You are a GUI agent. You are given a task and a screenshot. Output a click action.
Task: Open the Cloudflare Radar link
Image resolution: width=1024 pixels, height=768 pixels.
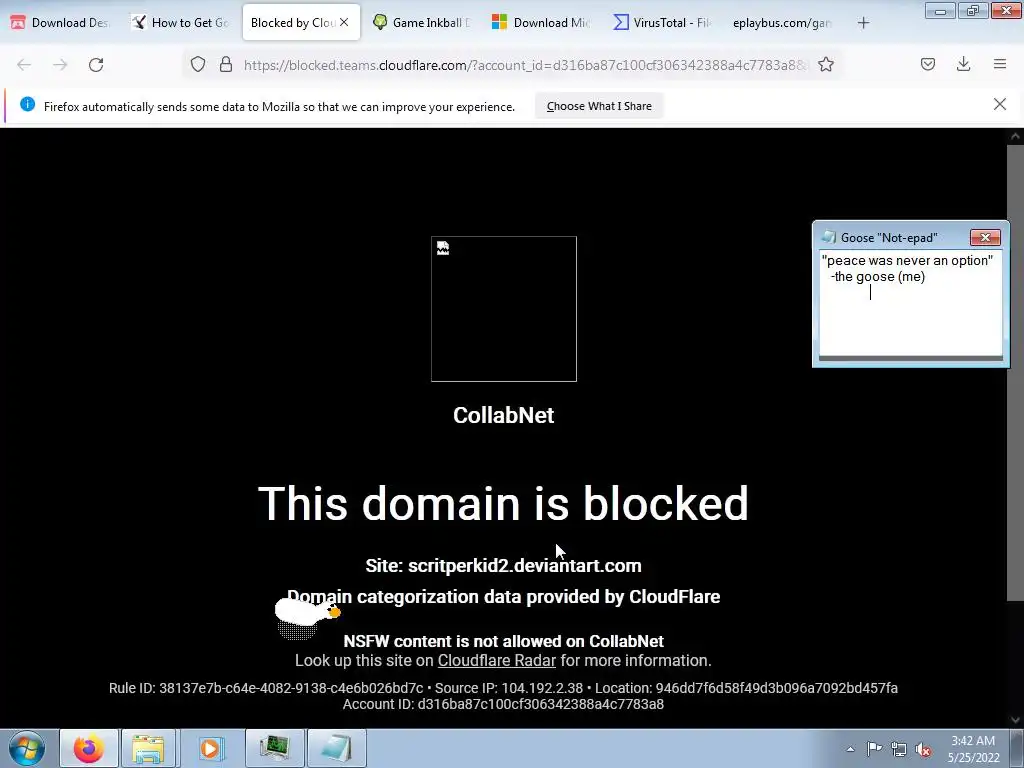pos(496,660)
